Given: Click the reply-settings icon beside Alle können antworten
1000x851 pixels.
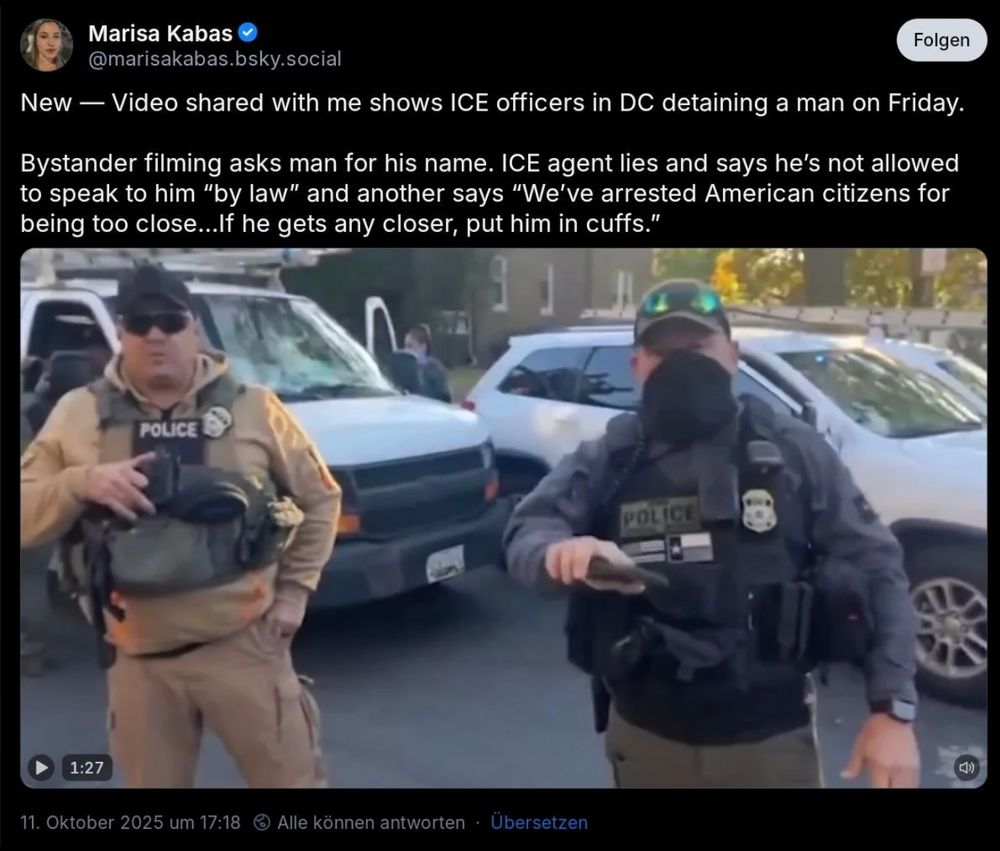Looking at the screenshot, I should (x=261, y=822).
